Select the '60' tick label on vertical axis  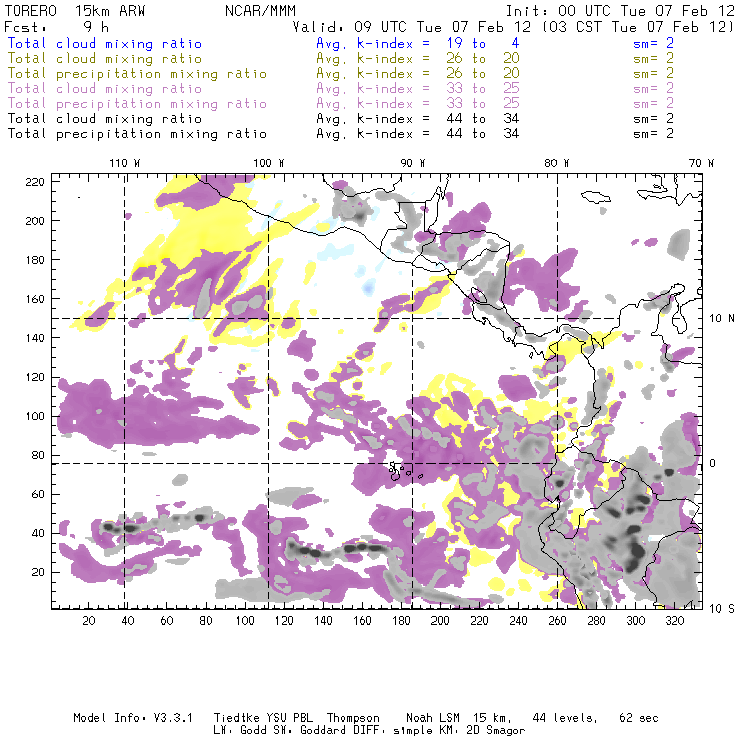pyautogui.click(x=39, y=495)
